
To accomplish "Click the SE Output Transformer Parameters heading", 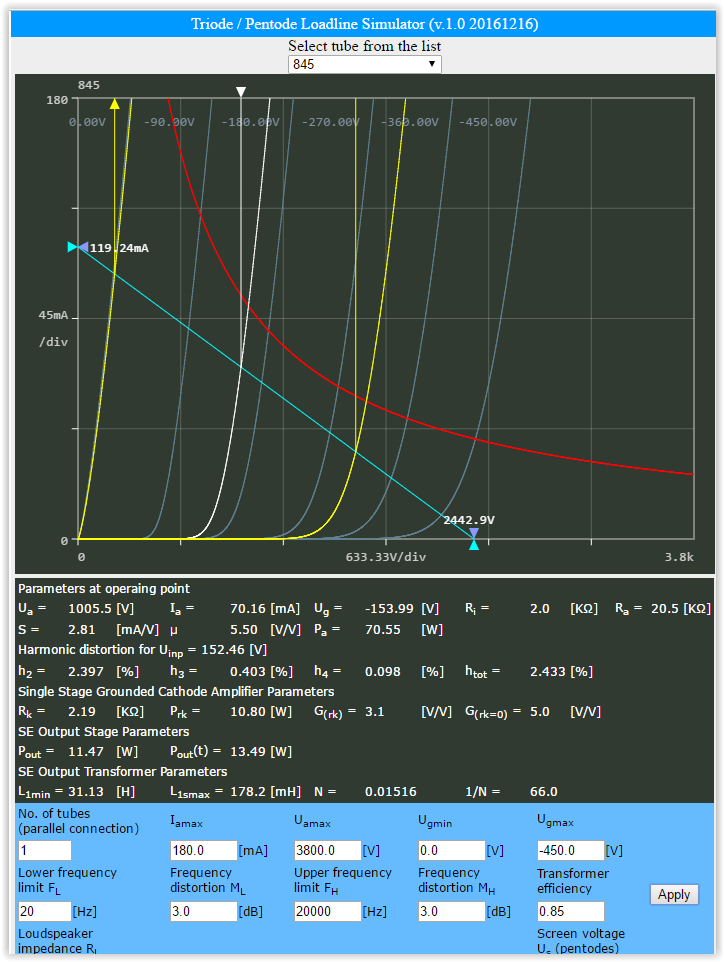I will [x=123, y=771].
